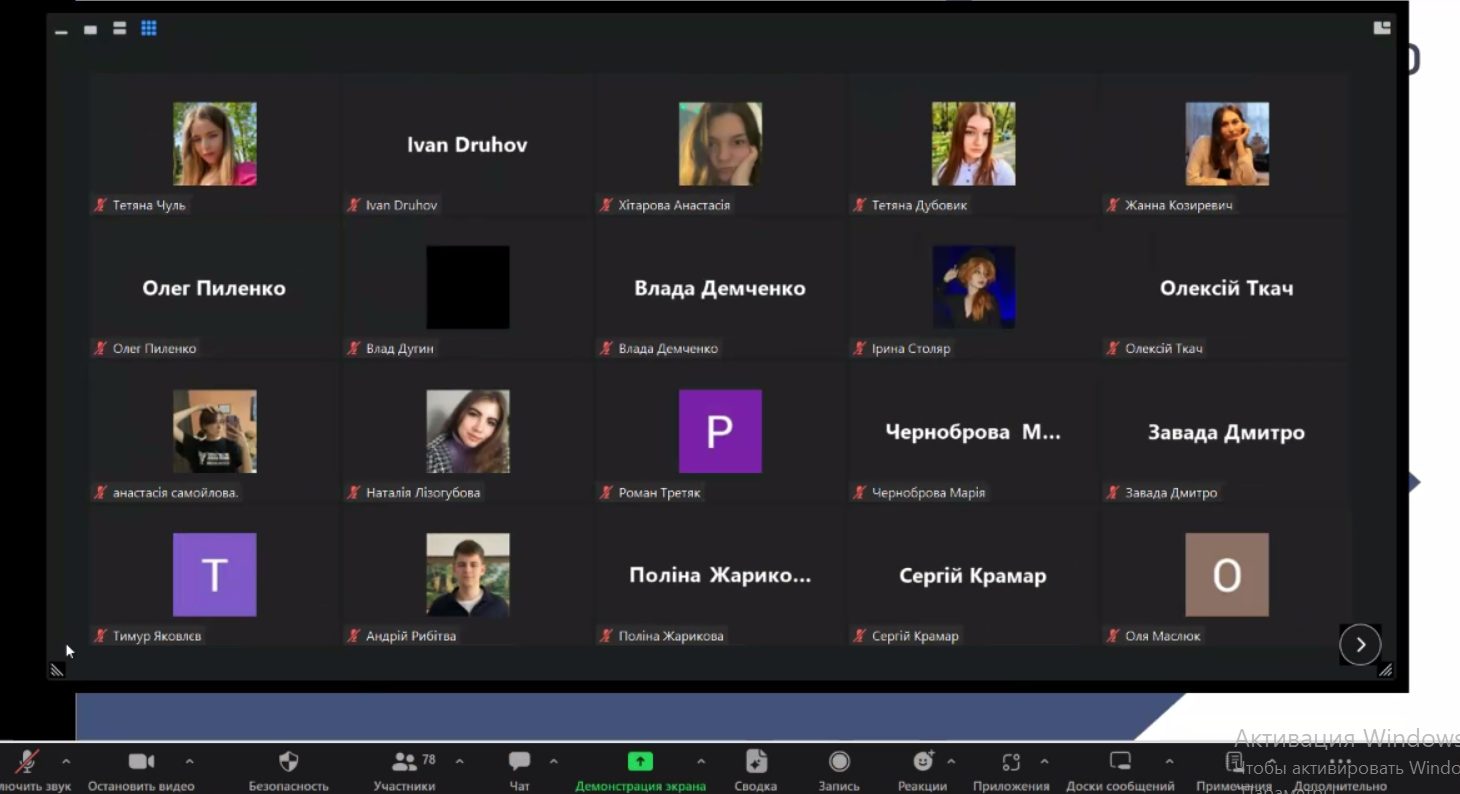Select the two-row stacked view icon
1460x794 pixels.
click(119, 29)
